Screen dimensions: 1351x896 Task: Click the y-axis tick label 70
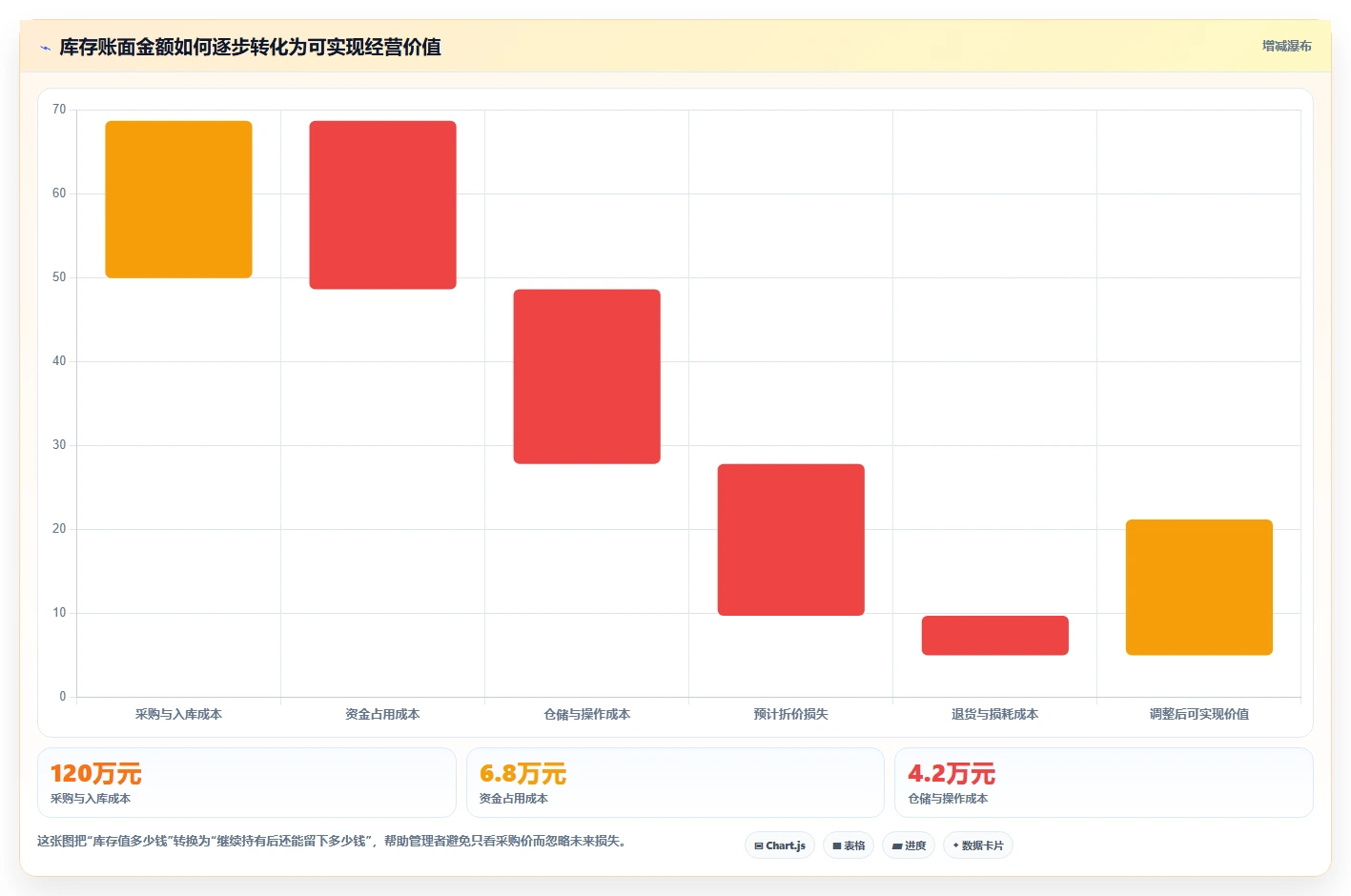[x=59, y=110]
